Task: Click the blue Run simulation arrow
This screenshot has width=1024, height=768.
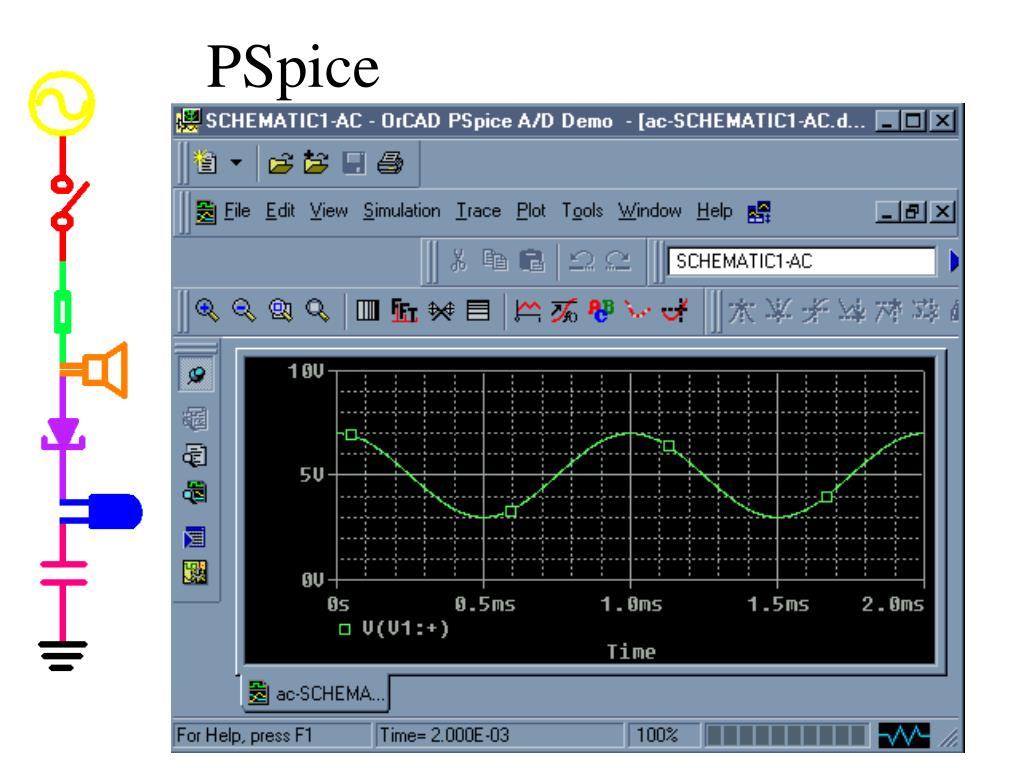Action: [953, 261]
